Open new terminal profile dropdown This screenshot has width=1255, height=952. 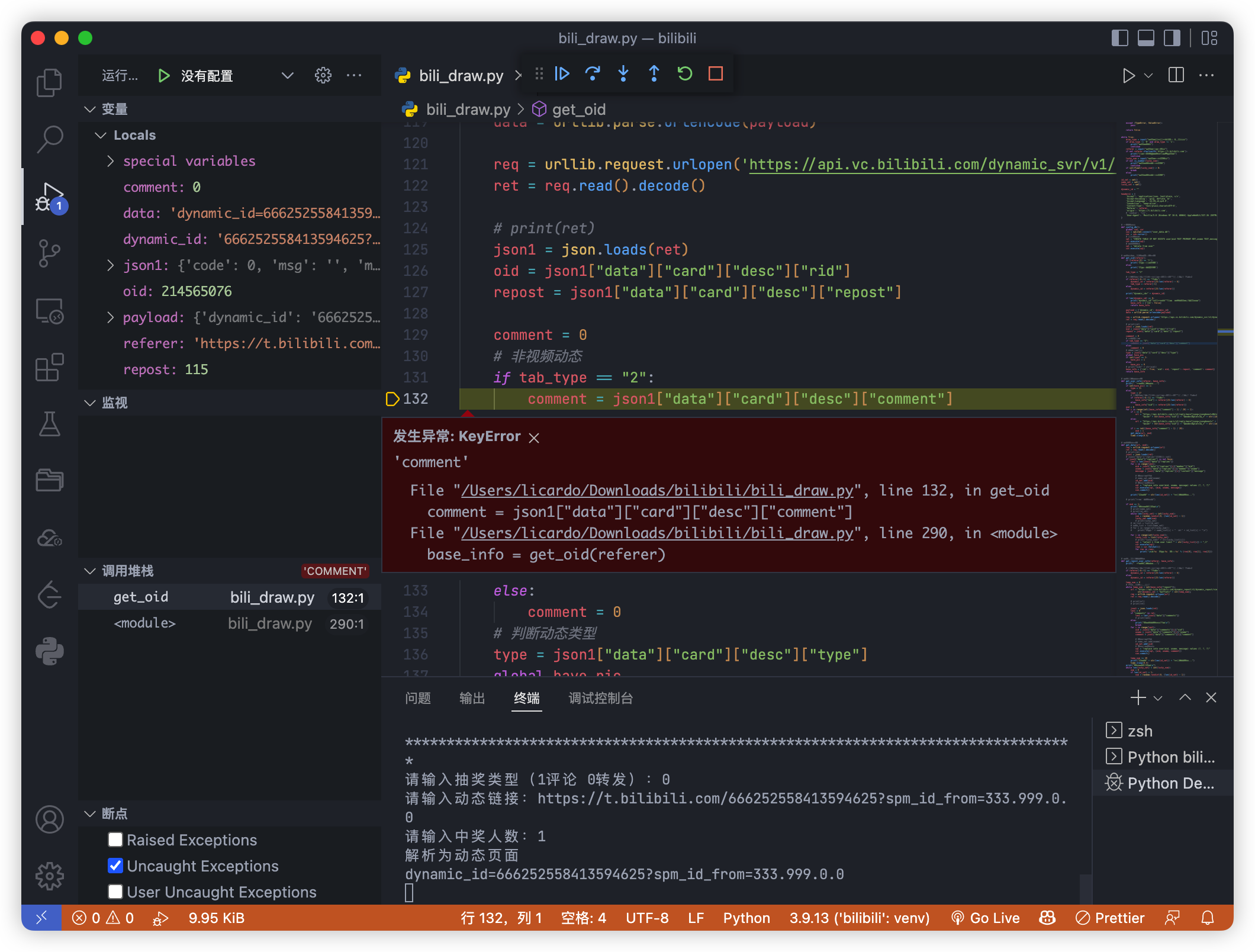1158,698
